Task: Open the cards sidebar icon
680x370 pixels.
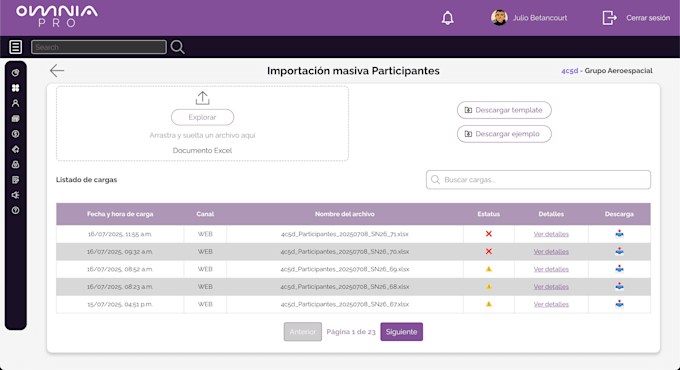Action: (x=16, y=118)
